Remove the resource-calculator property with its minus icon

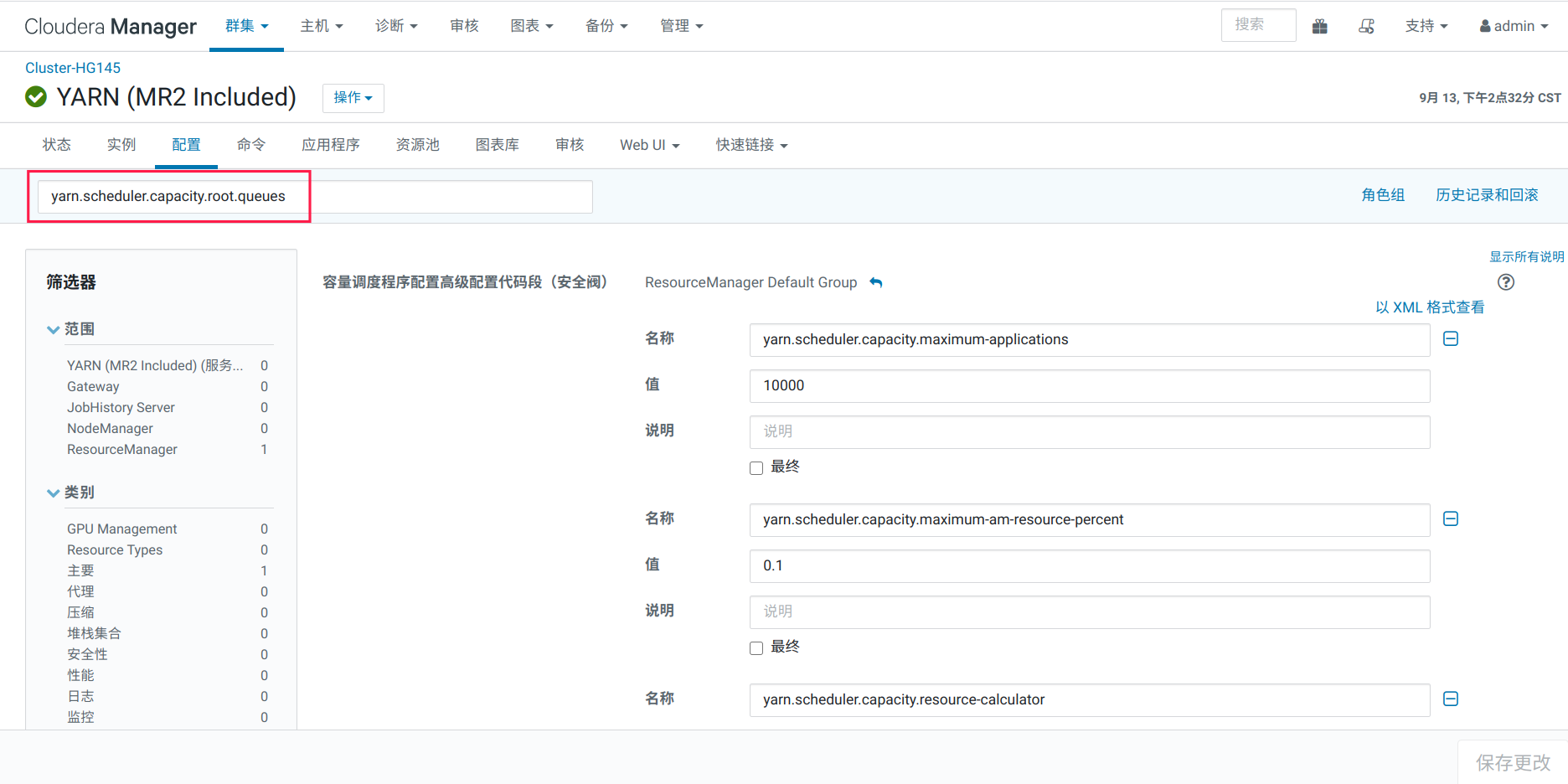pos(1451,699)
